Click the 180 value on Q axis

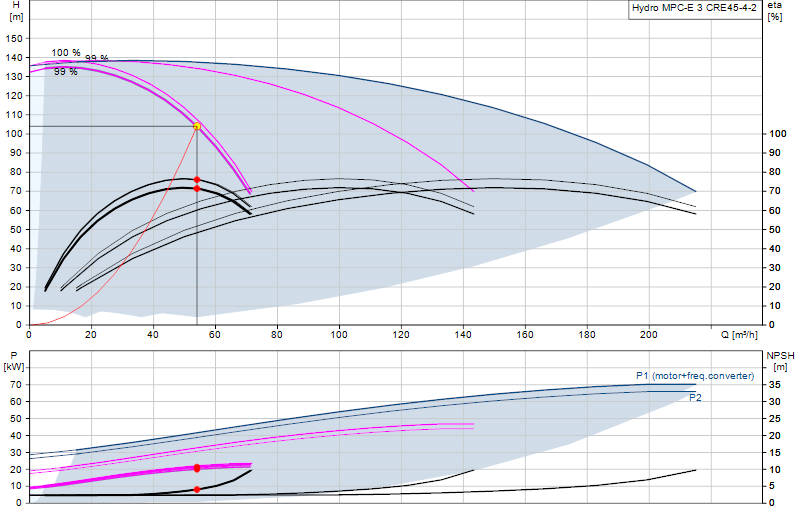tap(587, 335)
